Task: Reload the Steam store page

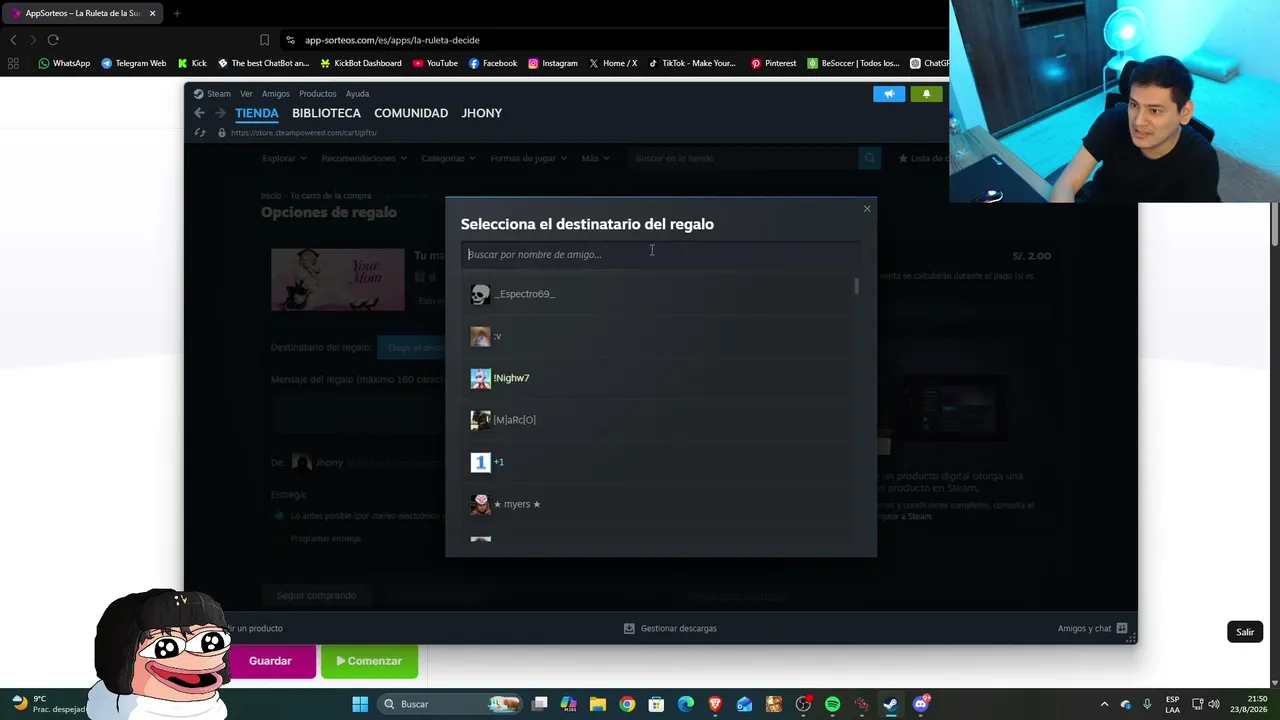Action: tap(199, 132)
